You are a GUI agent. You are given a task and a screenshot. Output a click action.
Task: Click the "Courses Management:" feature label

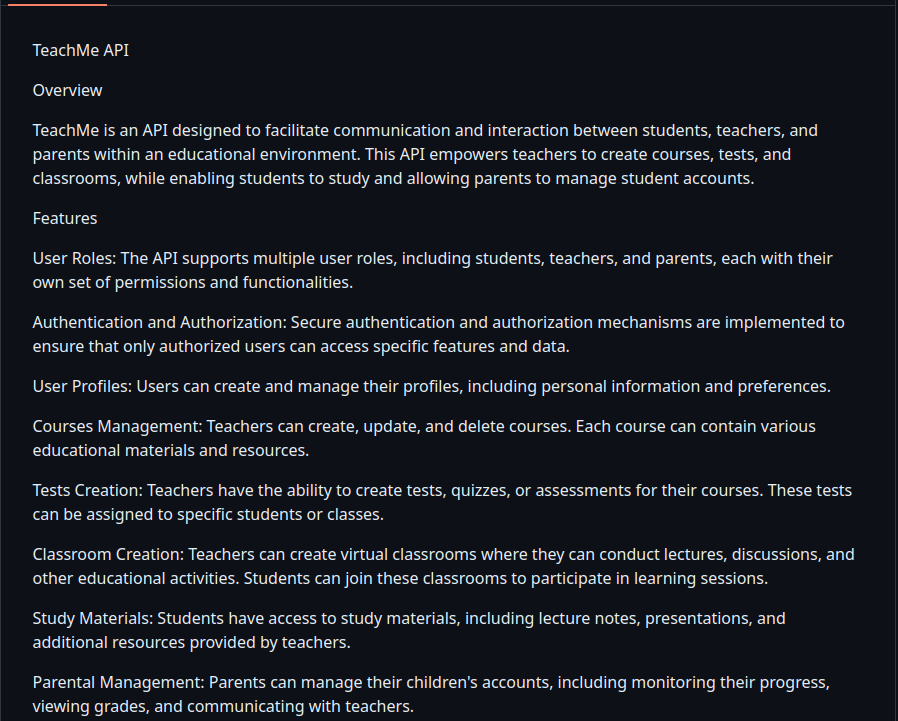coord(118,426)
